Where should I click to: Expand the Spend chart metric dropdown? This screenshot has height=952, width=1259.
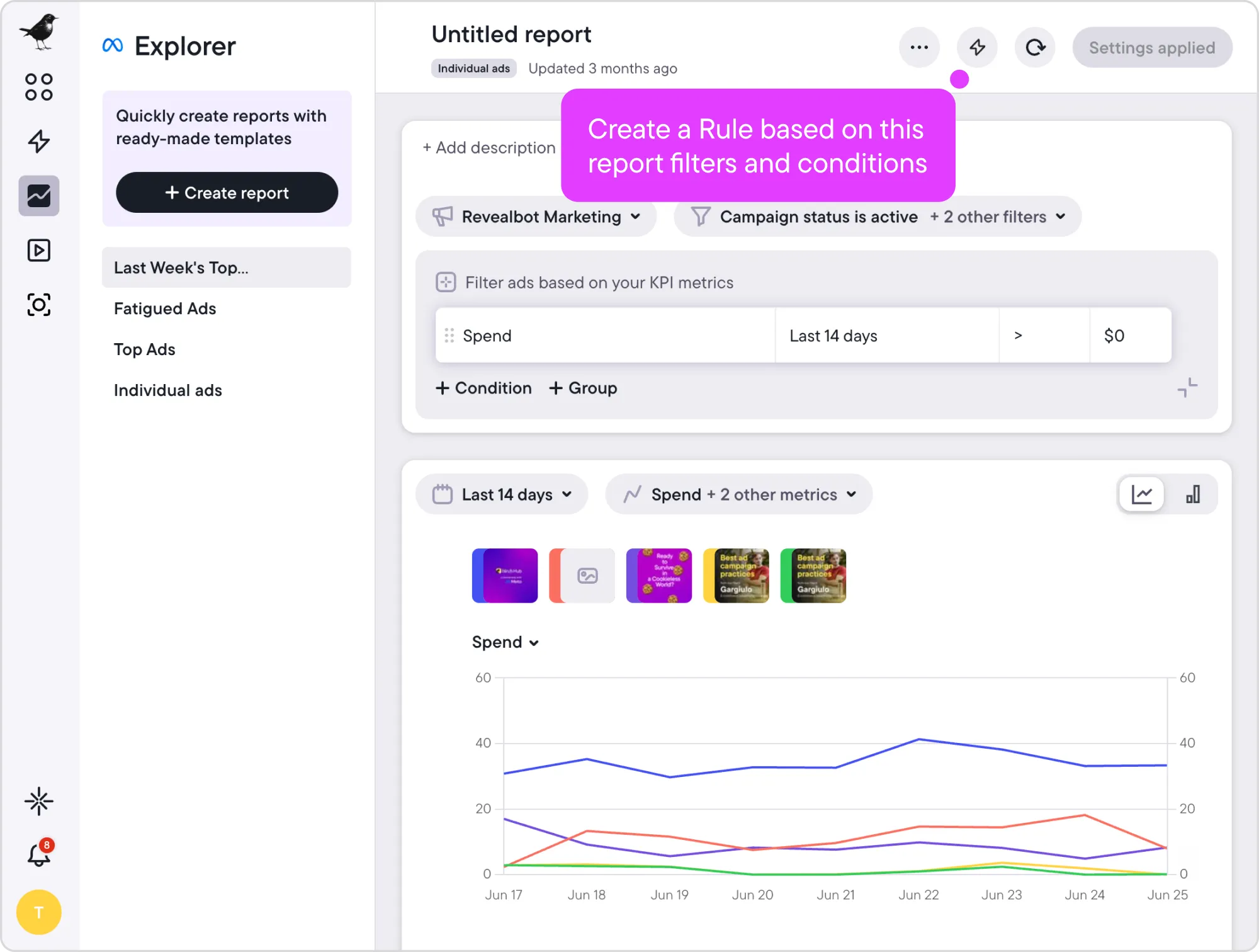click(x=505, y=642)
